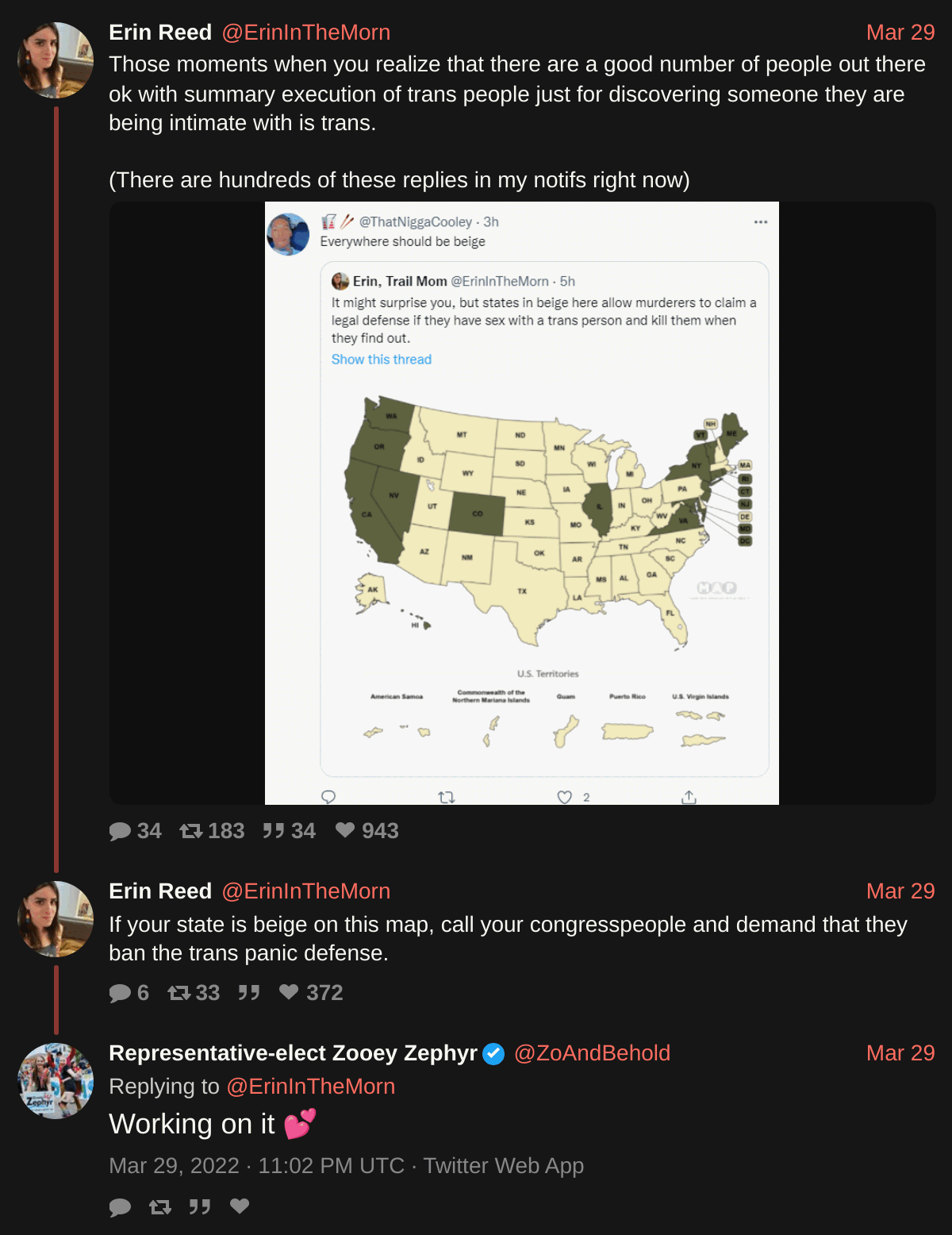Click the reply icon on first tweet
This screenshot has width=952, height=1235.
[120, 831]
